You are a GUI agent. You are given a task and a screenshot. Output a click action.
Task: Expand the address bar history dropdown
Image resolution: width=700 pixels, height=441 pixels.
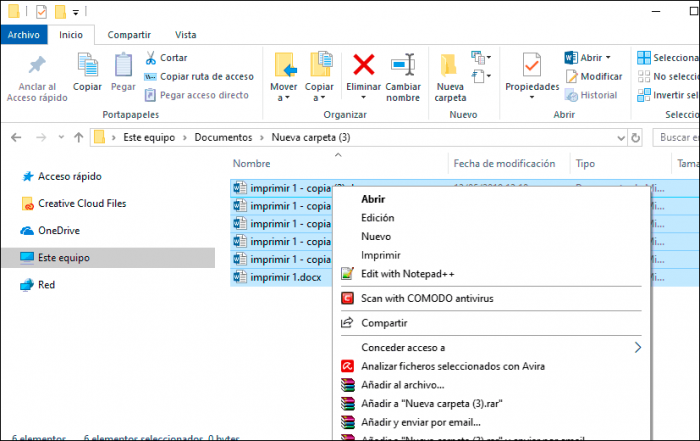(621, 138)
